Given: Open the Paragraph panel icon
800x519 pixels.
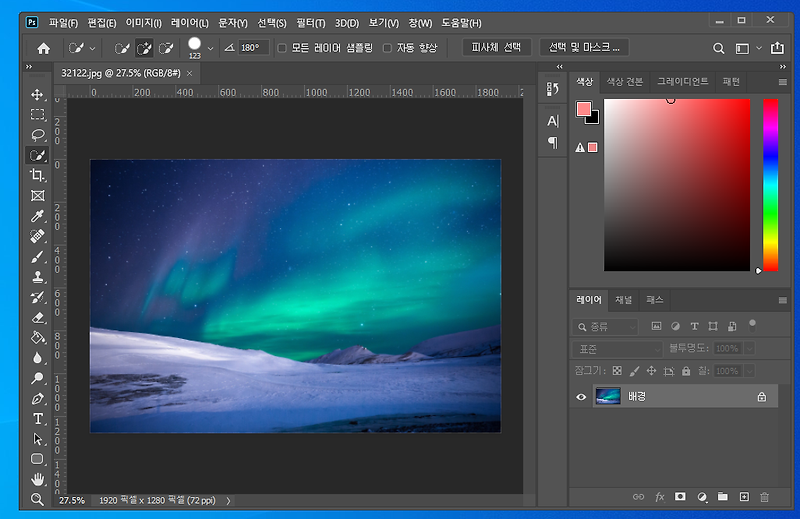Looking at the screenshot, I should point(553,142).
